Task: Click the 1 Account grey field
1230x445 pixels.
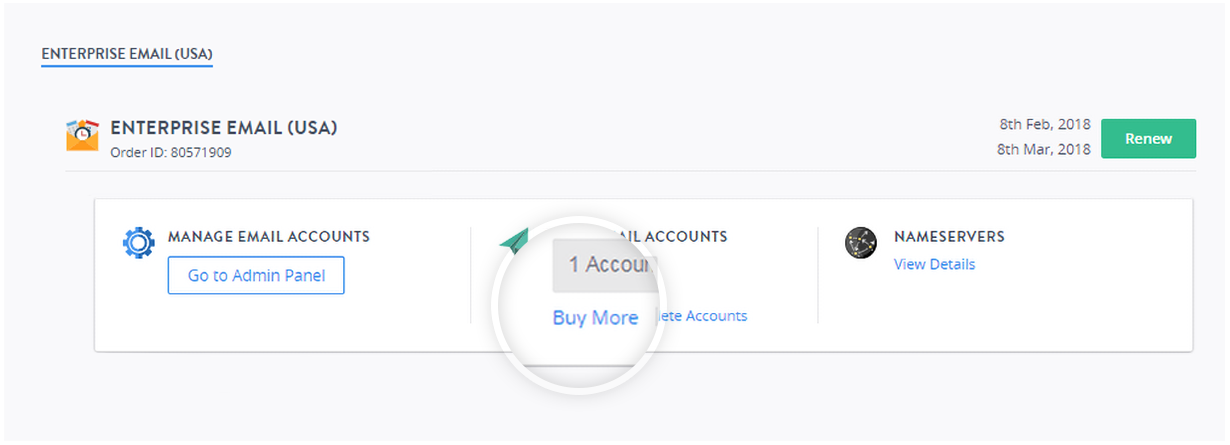Action: tap(605, 265)
